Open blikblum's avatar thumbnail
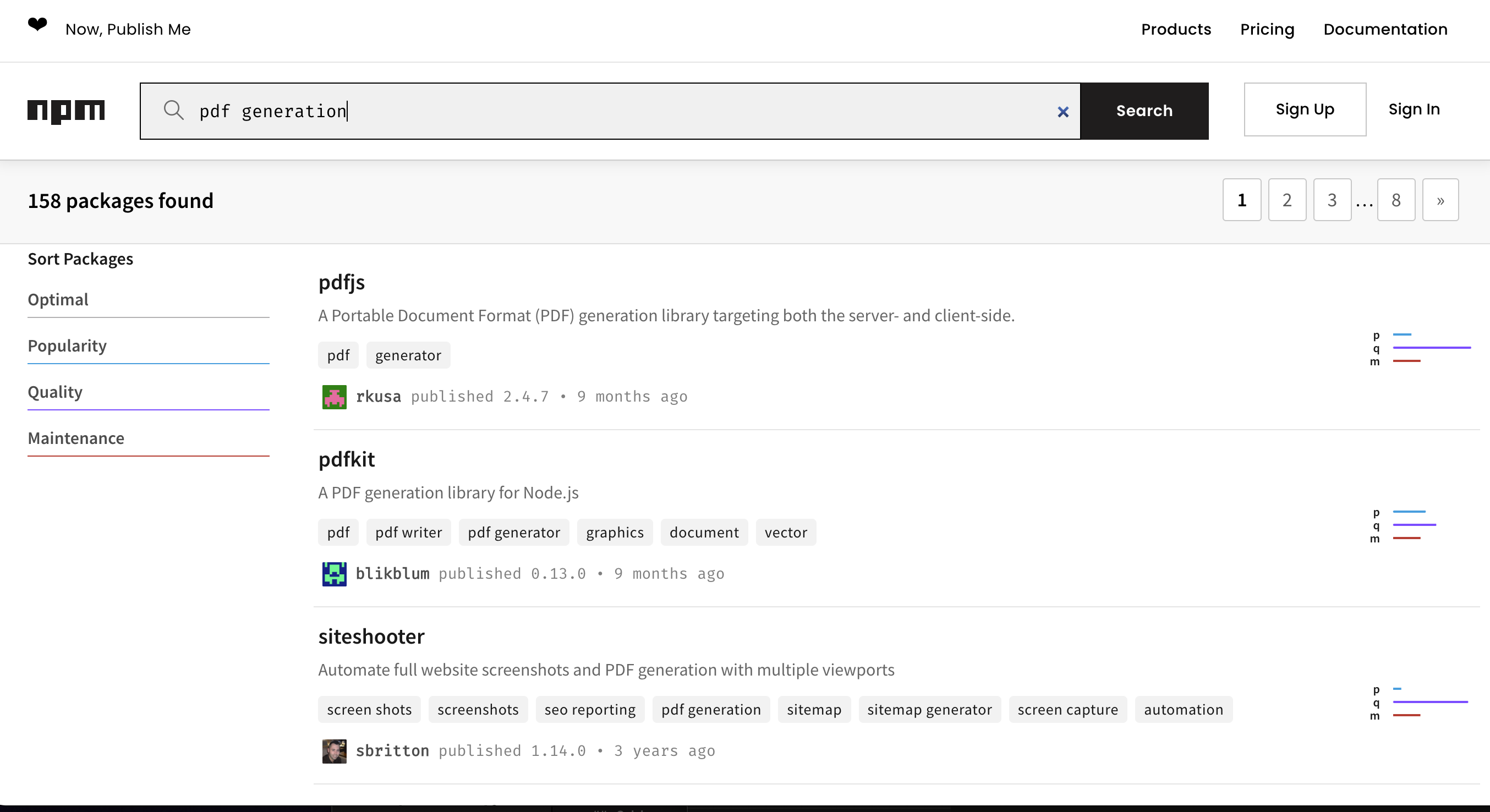The image size is (1490, 812). click(x=335, y=574)
